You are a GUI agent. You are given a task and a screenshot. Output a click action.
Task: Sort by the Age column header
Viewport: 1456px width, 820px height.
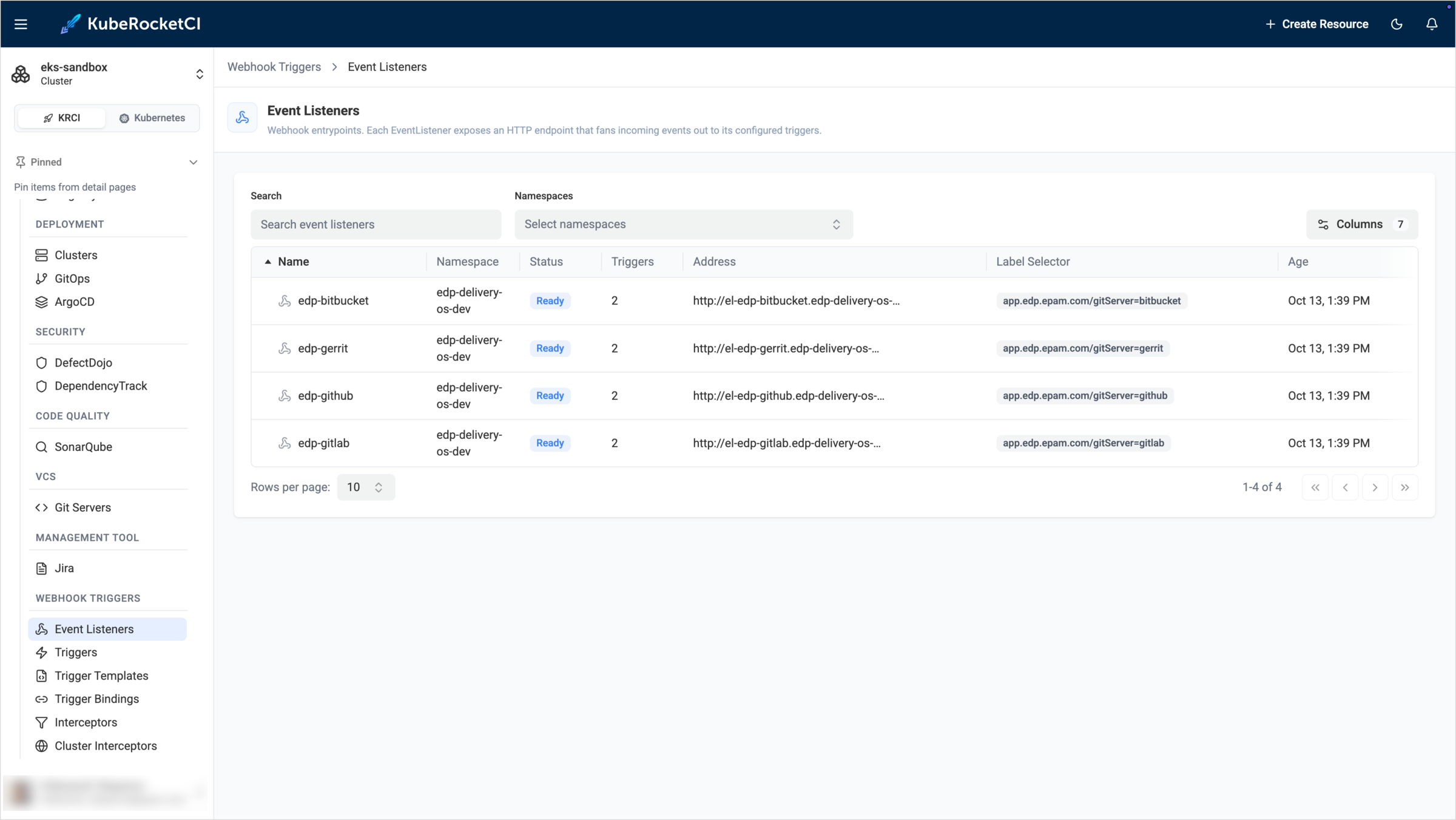click(x=1298, y=262)
